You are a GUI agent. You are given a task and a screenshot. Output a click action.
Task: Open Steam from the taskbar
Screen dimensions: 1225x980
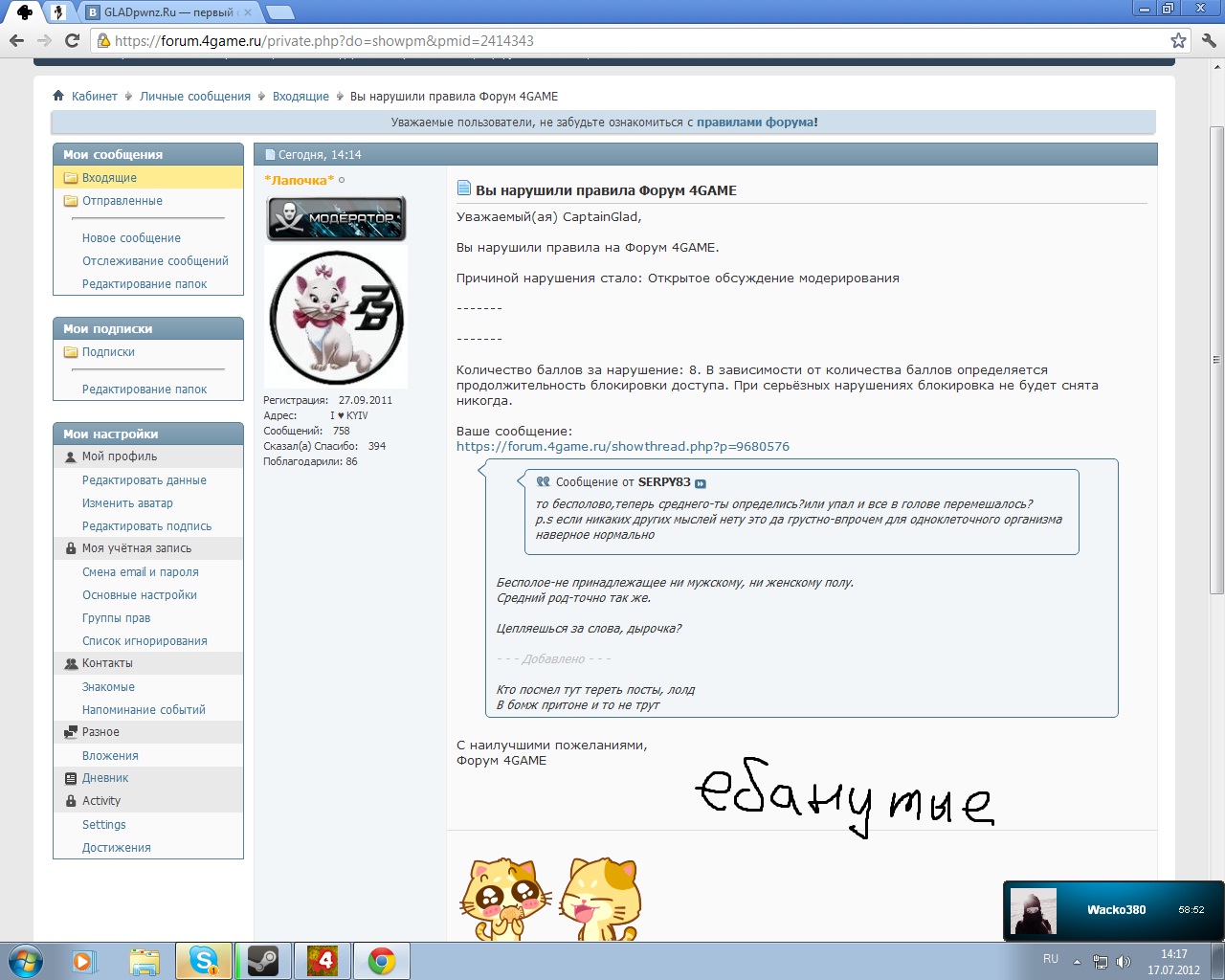[x=262, y=960]
